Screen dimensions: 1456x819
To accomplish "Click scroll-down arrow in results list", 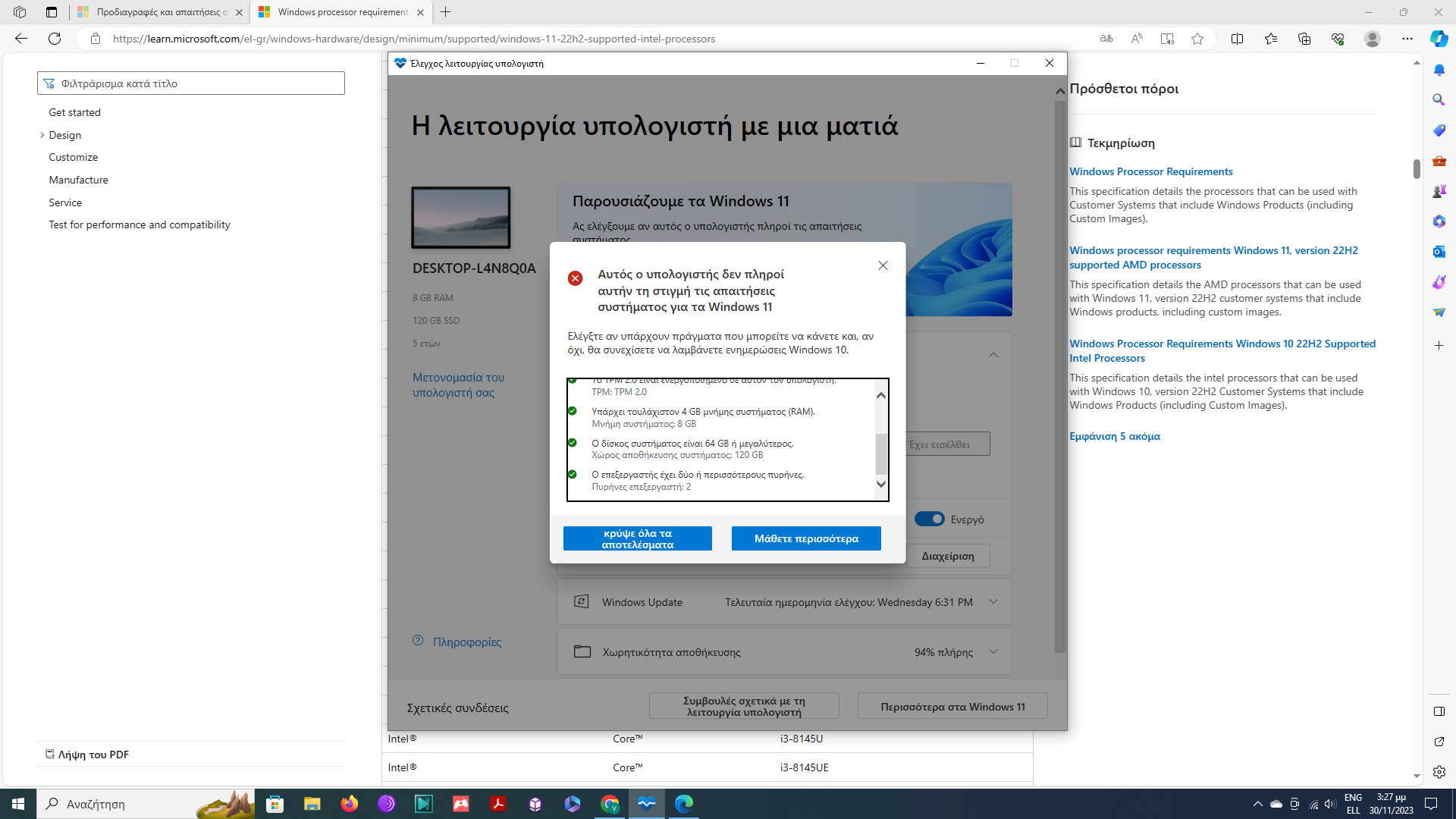I will pyautogui.click(x=881, y=484).
